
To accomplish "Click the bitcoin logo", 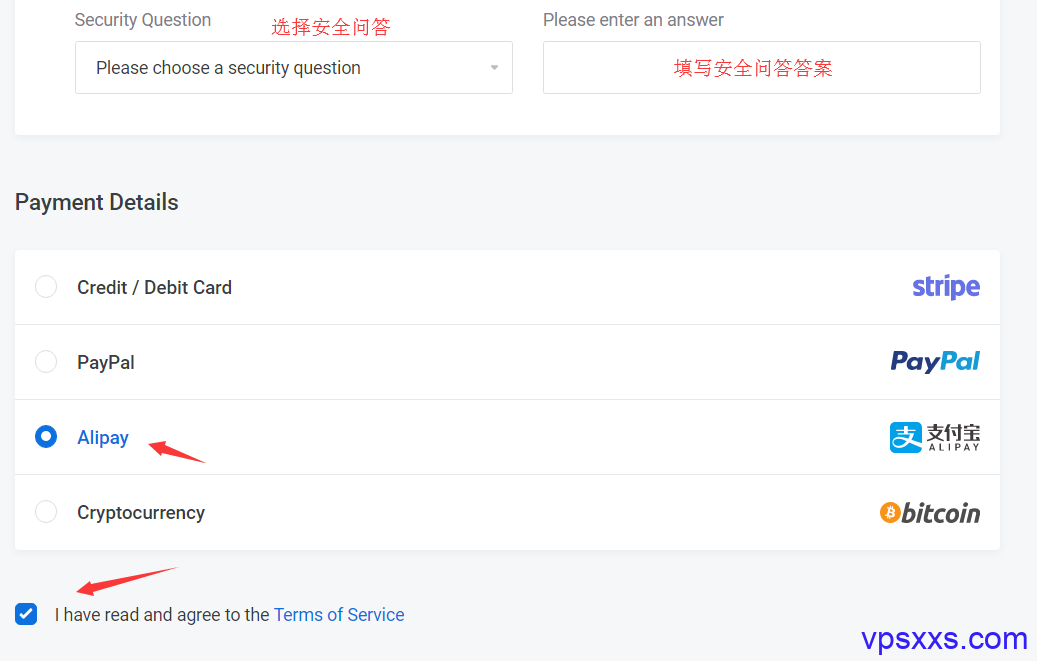I will click(x=930, y=513).
